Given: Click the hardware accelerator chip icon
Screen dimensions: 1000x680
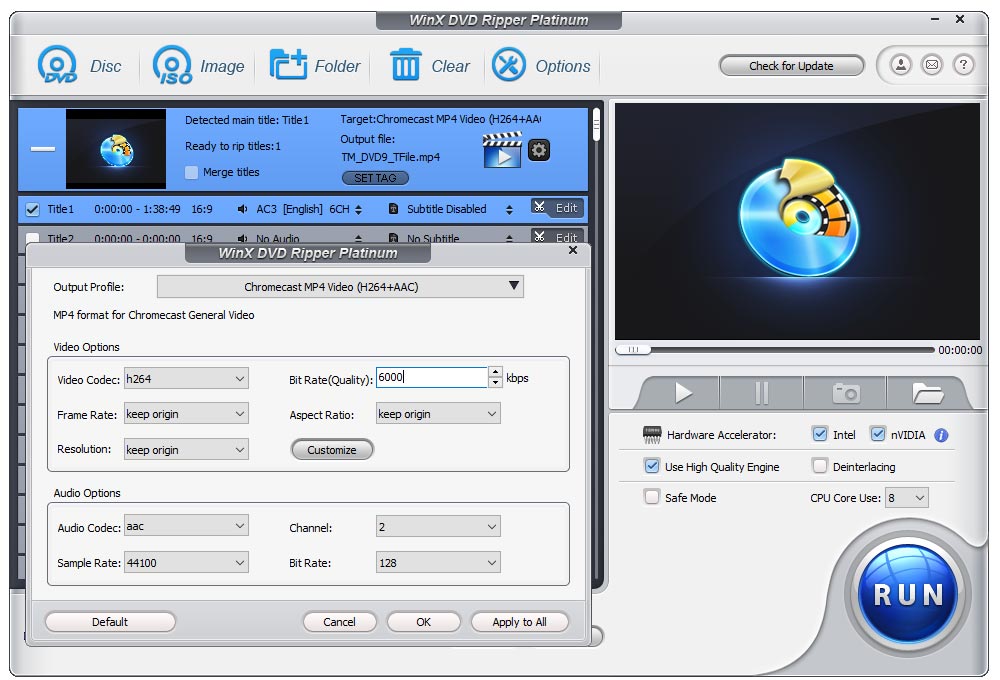Looking at the screenshot, I should click(652, 435).
